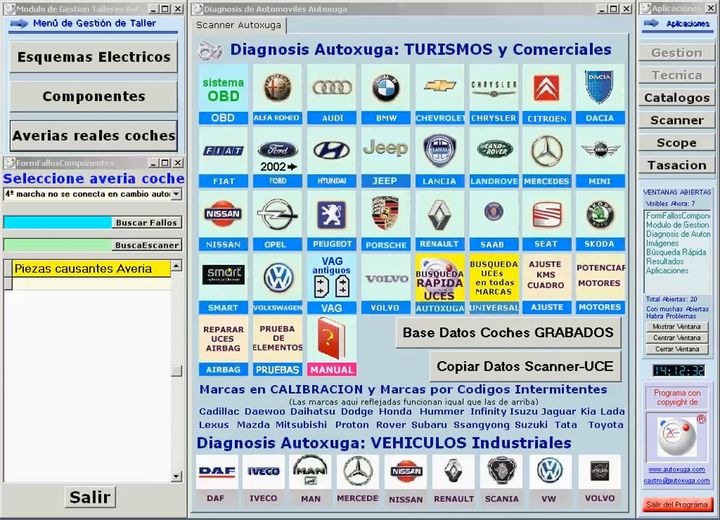Click the Buscar Fallos button

click(x=146, y=222)
